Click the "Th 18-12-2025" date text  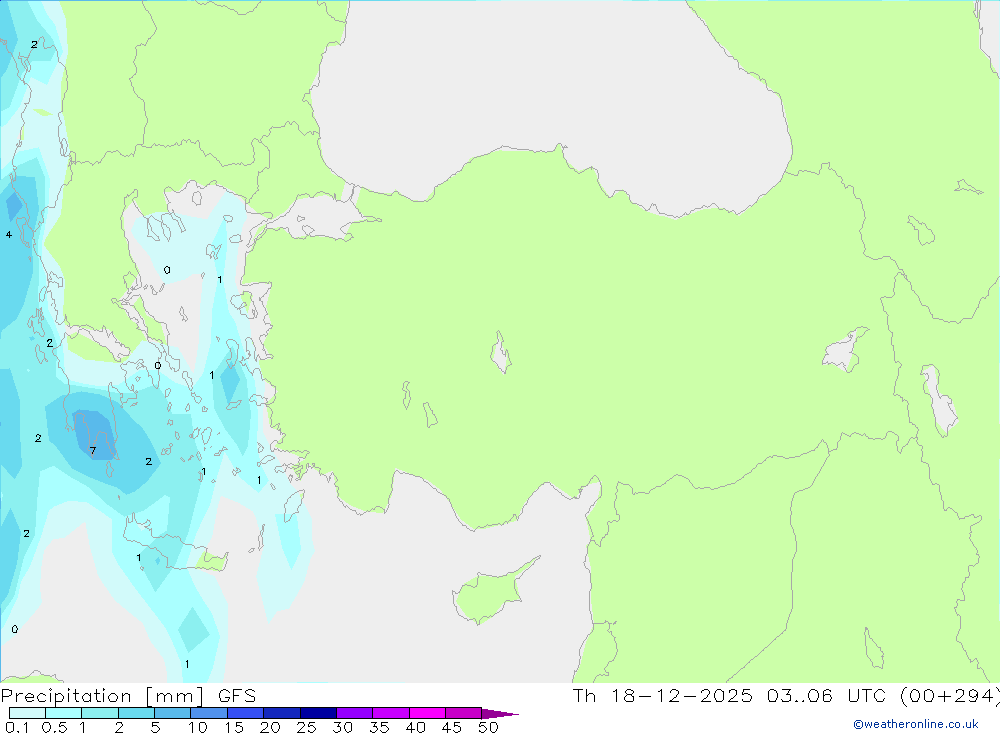pos(663,696)
